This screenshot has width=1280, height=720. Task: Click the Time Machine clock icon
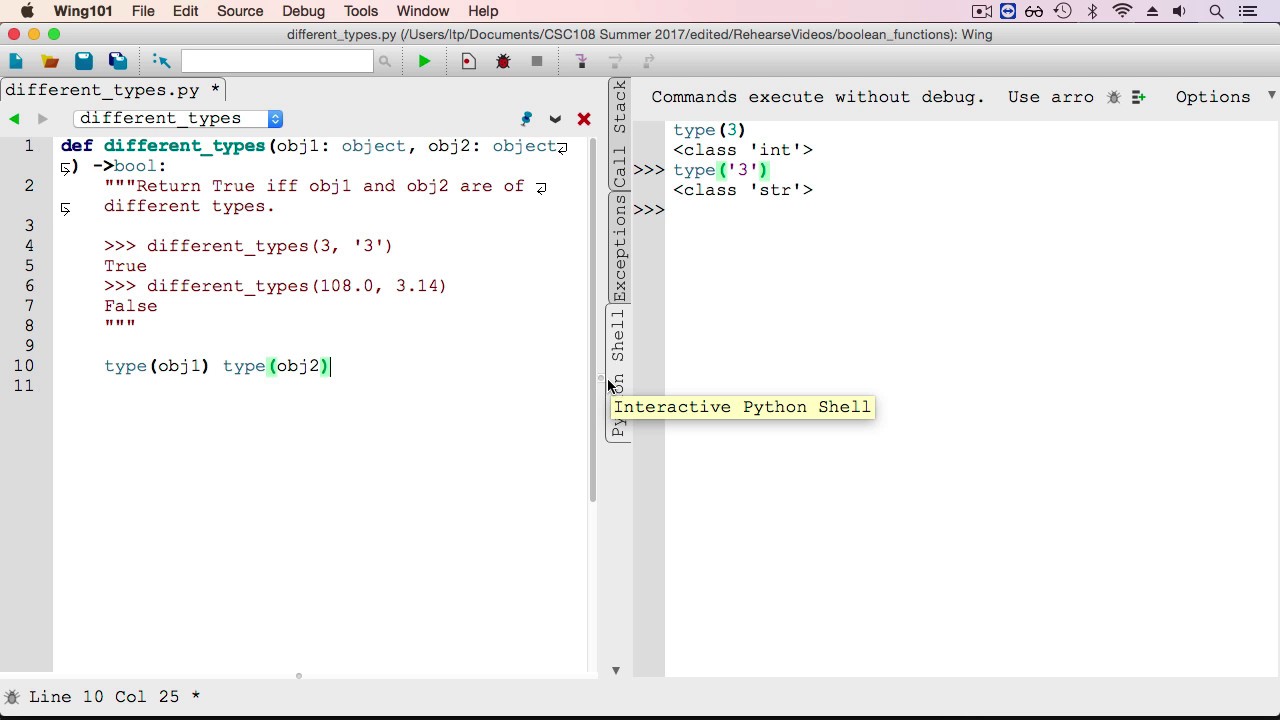click(x=1063, y=11)
